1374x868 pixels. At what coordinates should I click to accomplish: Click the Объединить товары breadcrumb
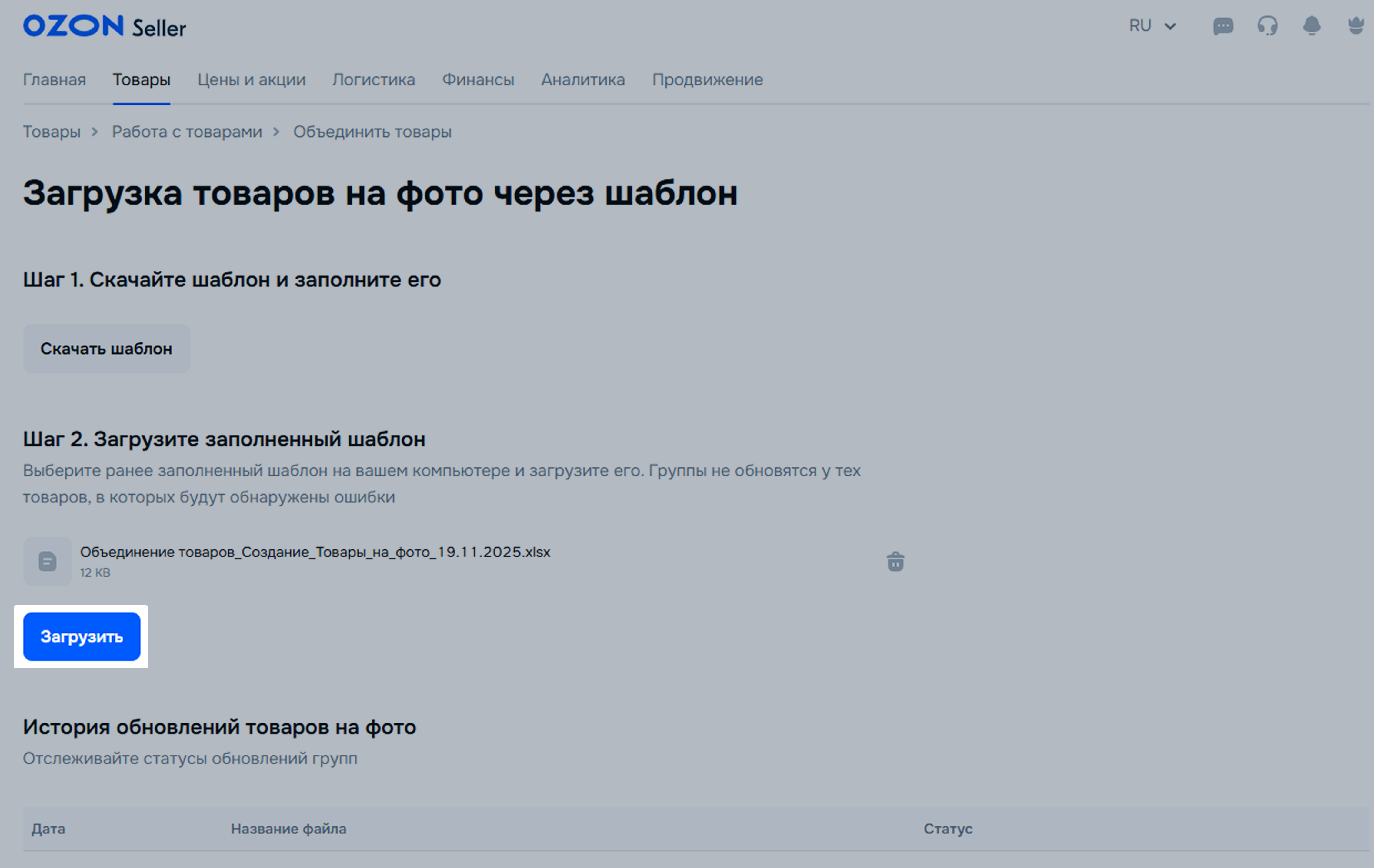(372, 132)
